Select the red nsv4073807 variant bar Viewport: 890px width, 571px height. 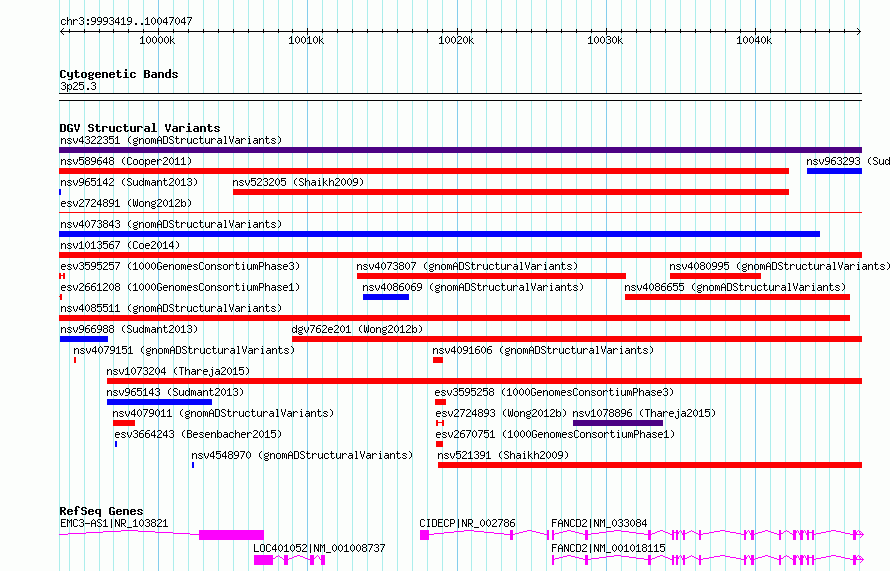491,276
